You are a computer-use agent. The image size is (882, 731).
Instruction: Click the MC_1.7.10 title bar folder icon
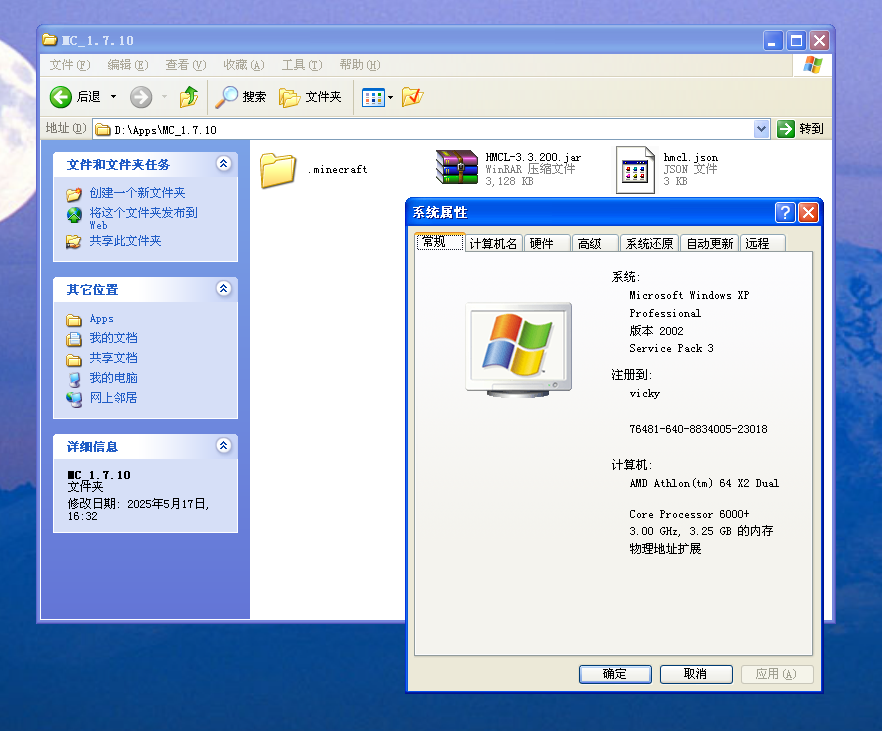(x=50, y=40)
